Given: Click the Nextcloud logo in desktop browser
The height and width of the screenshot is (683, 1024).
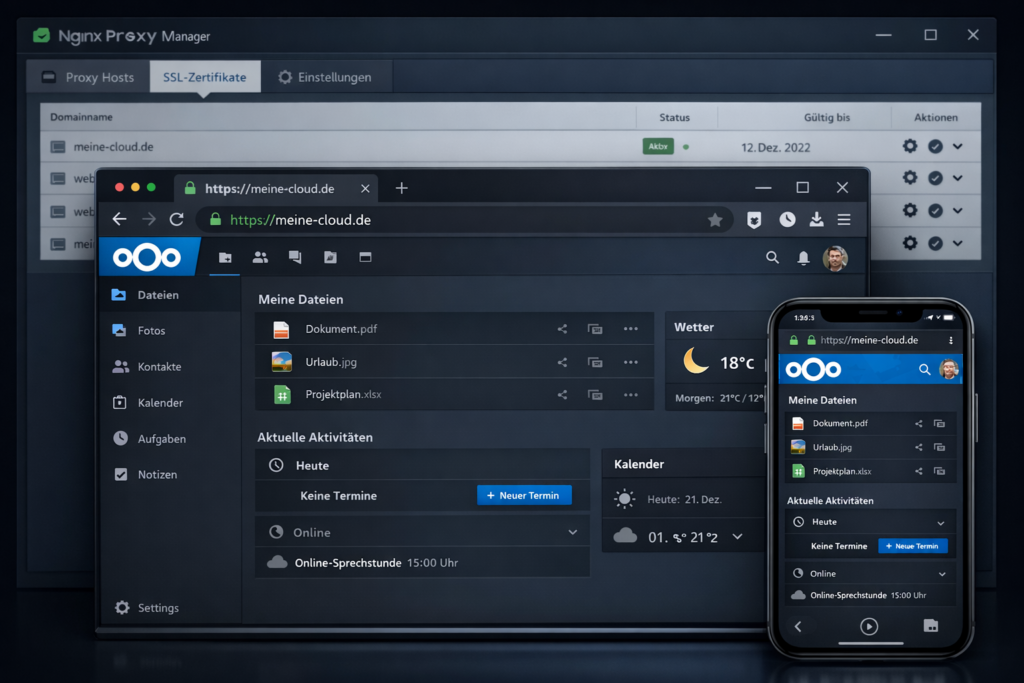Looking at the screenshot, I should point(147,257).
